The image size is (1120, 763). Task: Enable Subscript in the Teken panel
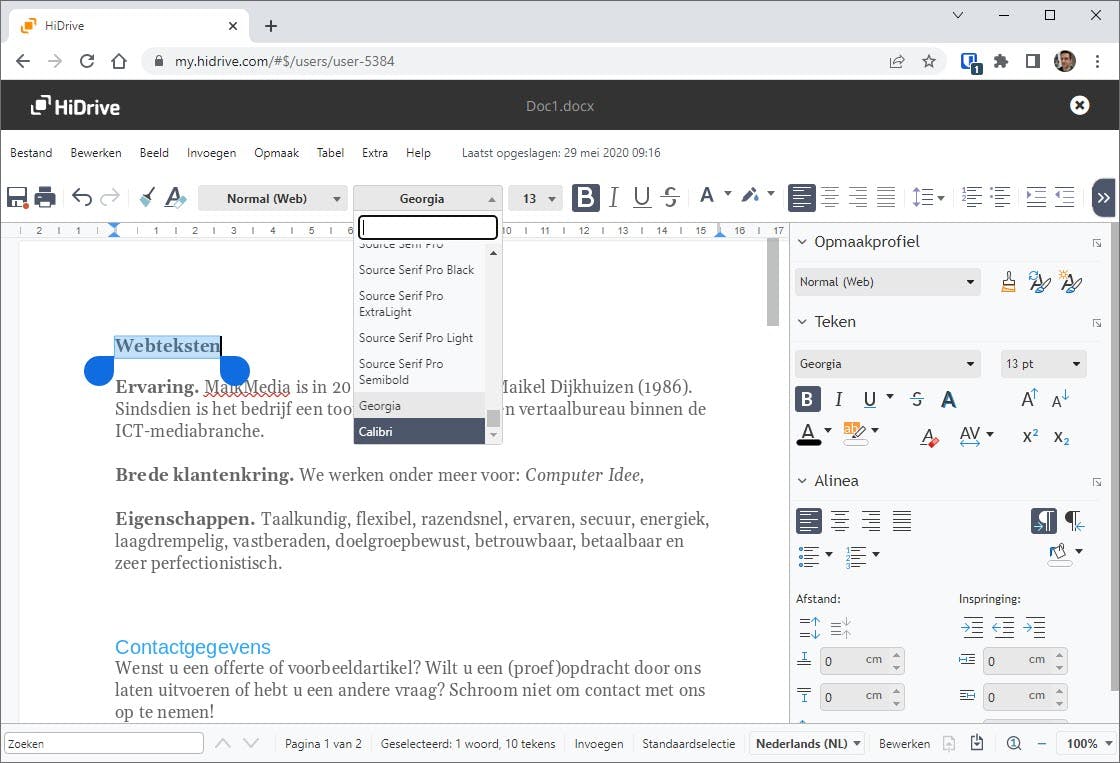click(1062, 436)
